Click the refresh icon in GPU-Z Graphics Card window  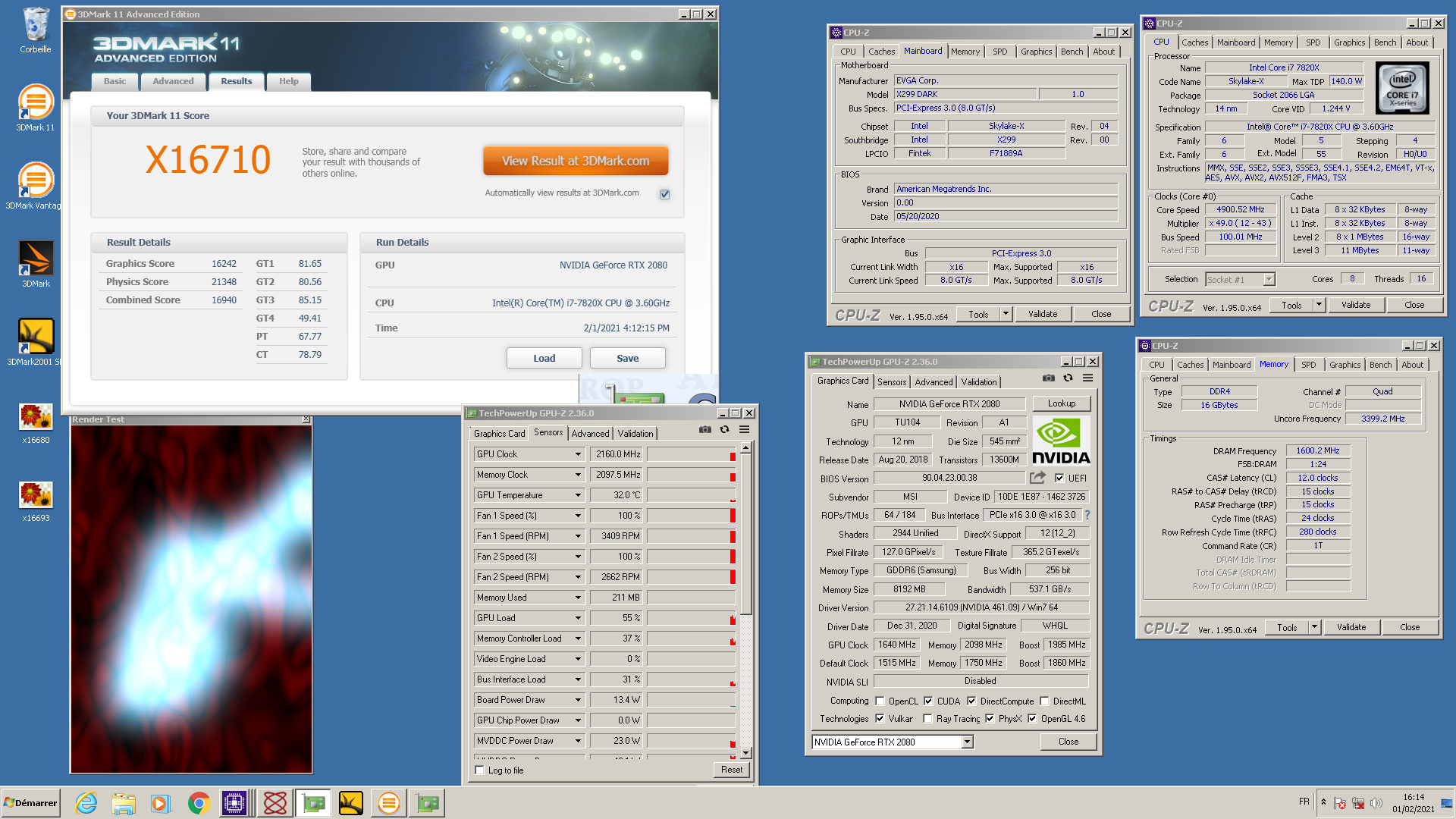[1068, 378]
